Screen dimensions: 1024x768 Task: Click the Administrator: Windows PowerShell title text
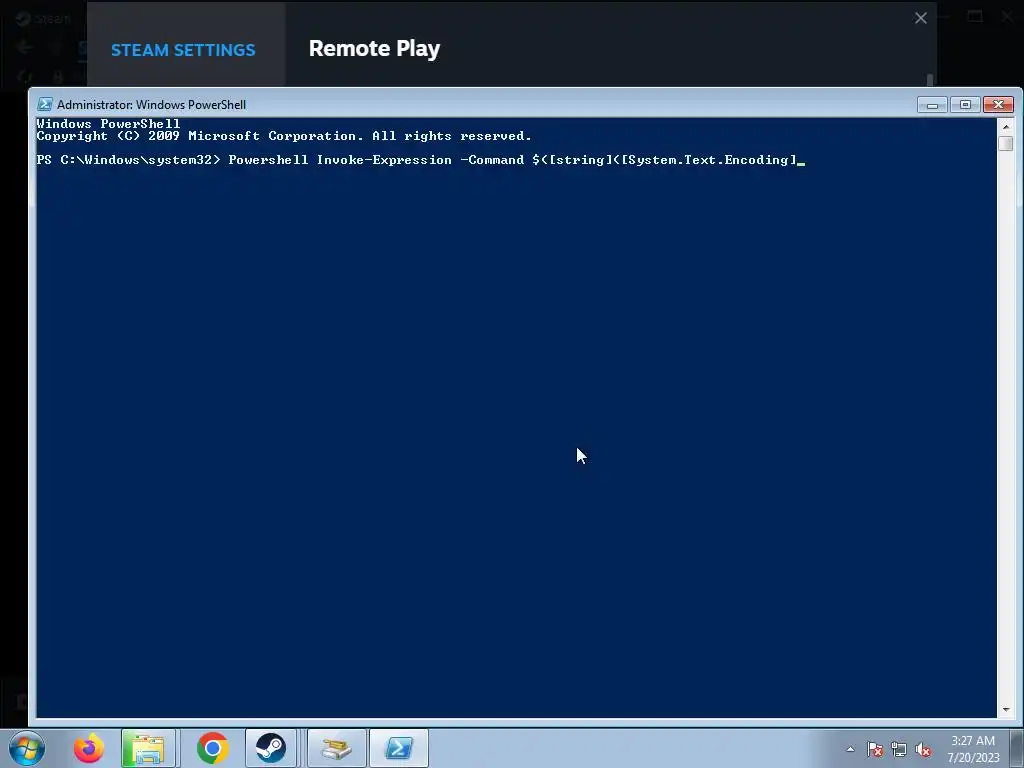(x=152, y=104)
